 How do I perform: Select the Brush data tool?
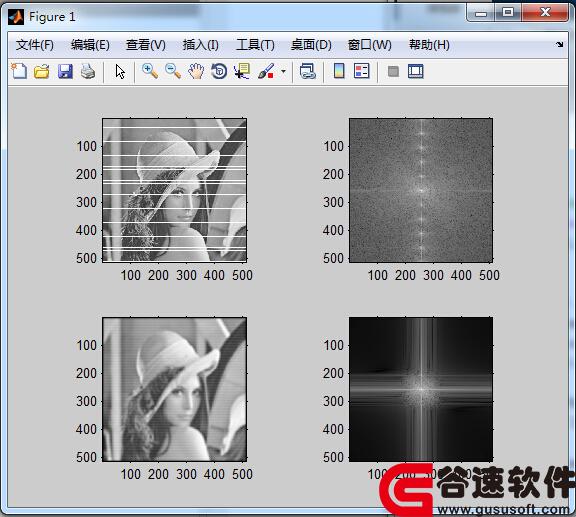(x=266, y=71)
